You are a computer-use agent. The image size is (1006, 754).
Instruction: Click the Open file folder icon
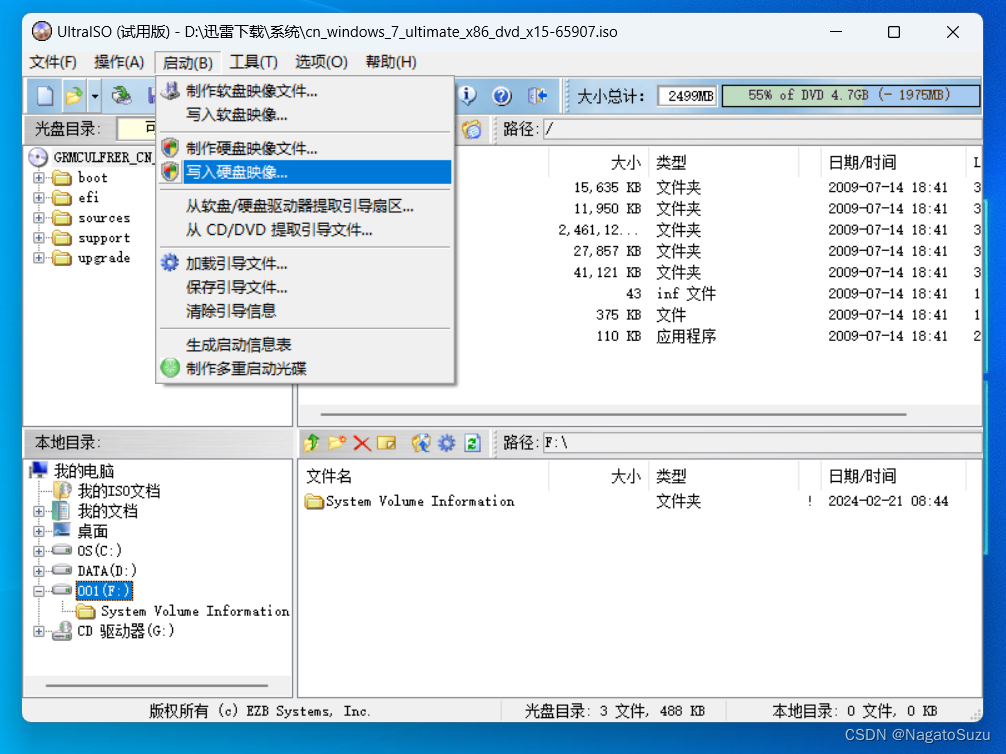coord(74,96)
